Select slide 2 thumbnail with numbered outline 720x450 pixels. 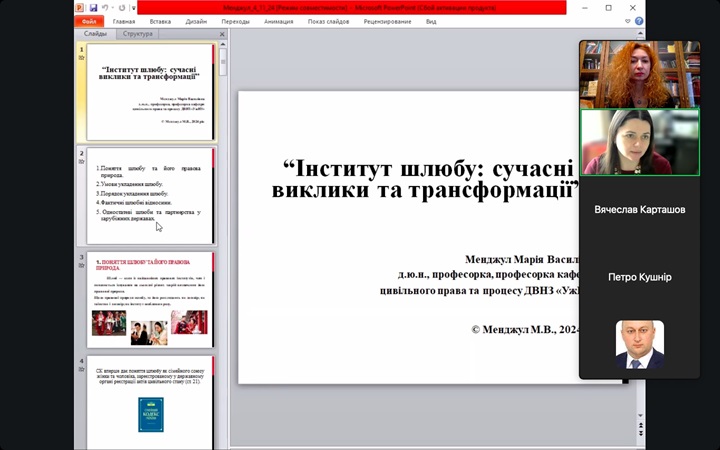150,195
